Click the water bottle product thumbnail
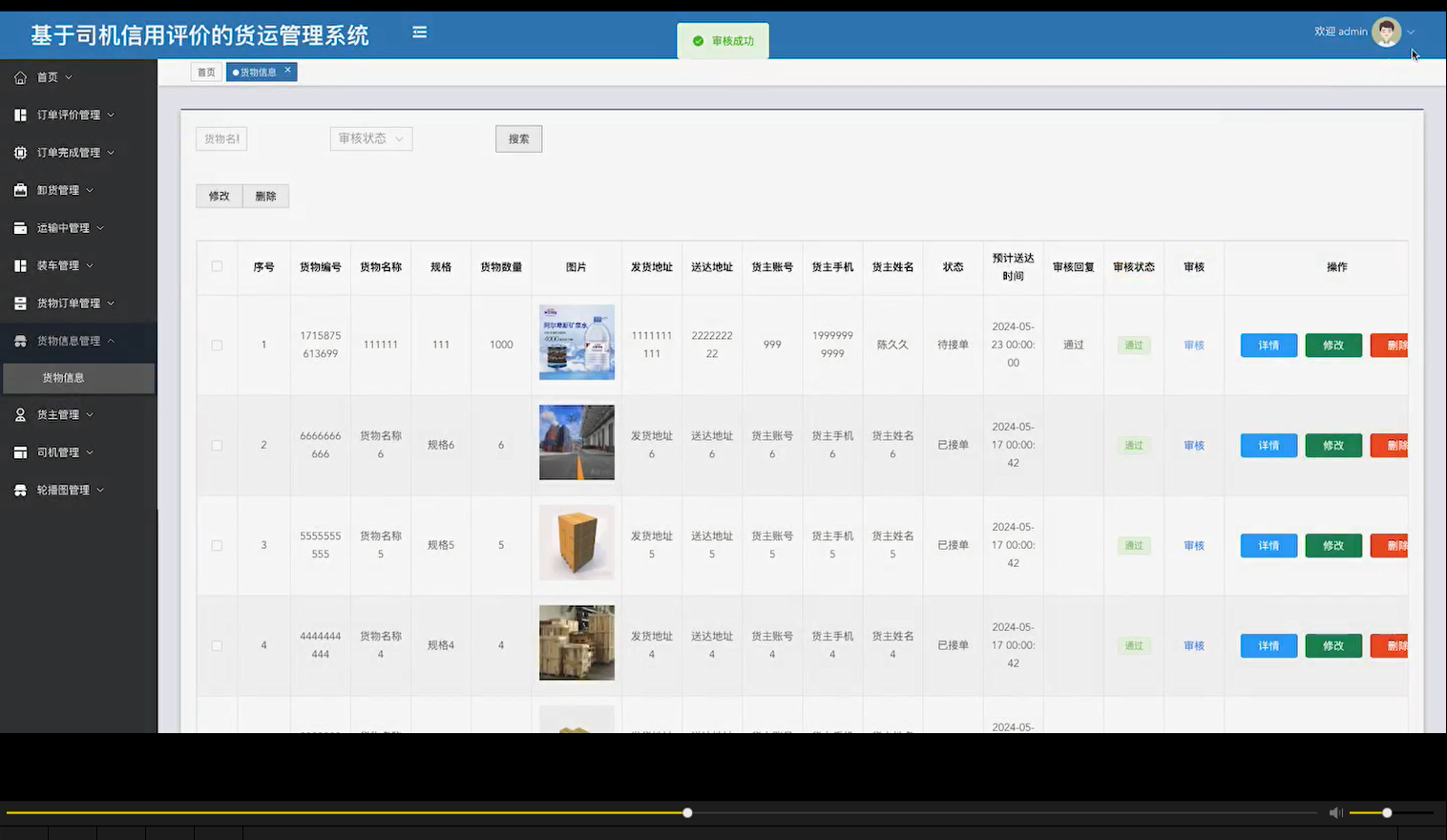Screen dimensions: 1447x840 [577, 342]
